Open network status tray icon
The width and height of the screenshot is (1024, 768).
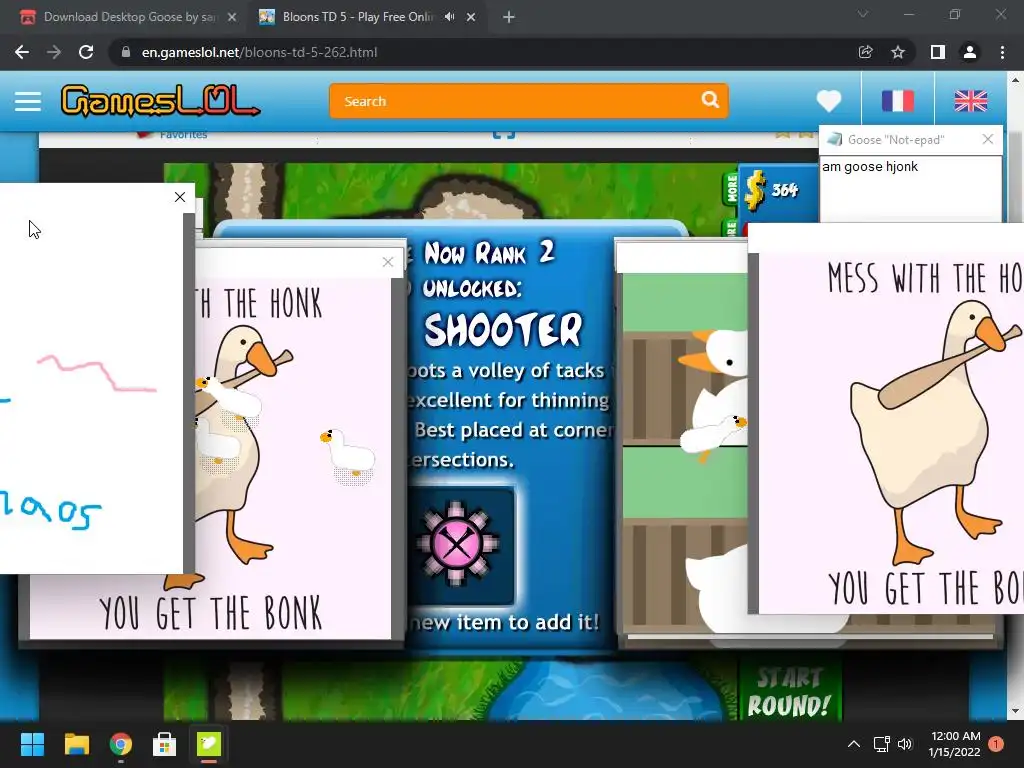click(x=882, y=744)
